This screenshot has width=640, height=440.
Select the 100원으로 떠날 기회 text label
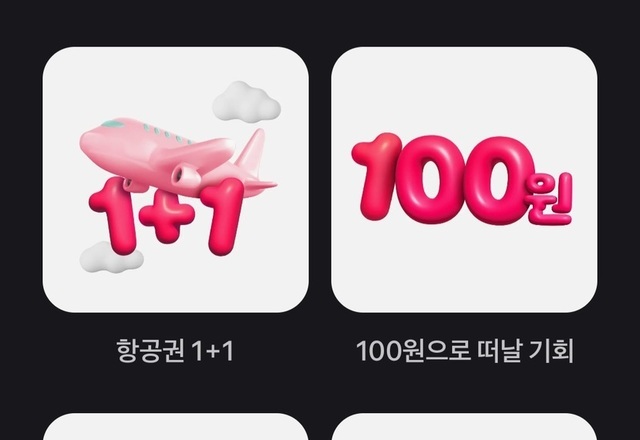tap(465, 351)
